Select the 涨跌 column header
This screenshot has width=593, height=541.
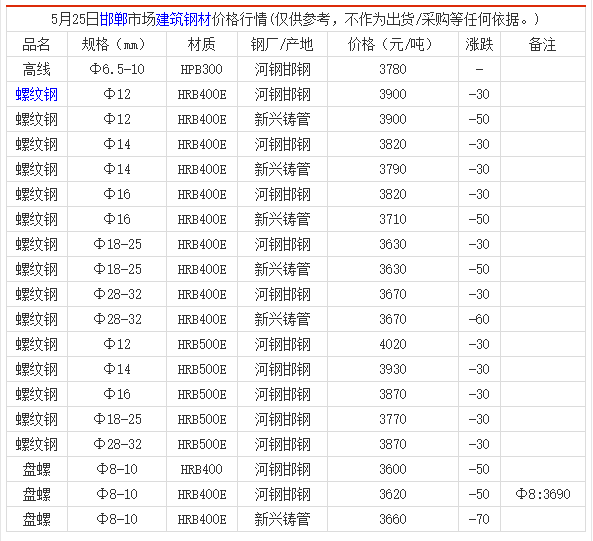pos(479,44)
